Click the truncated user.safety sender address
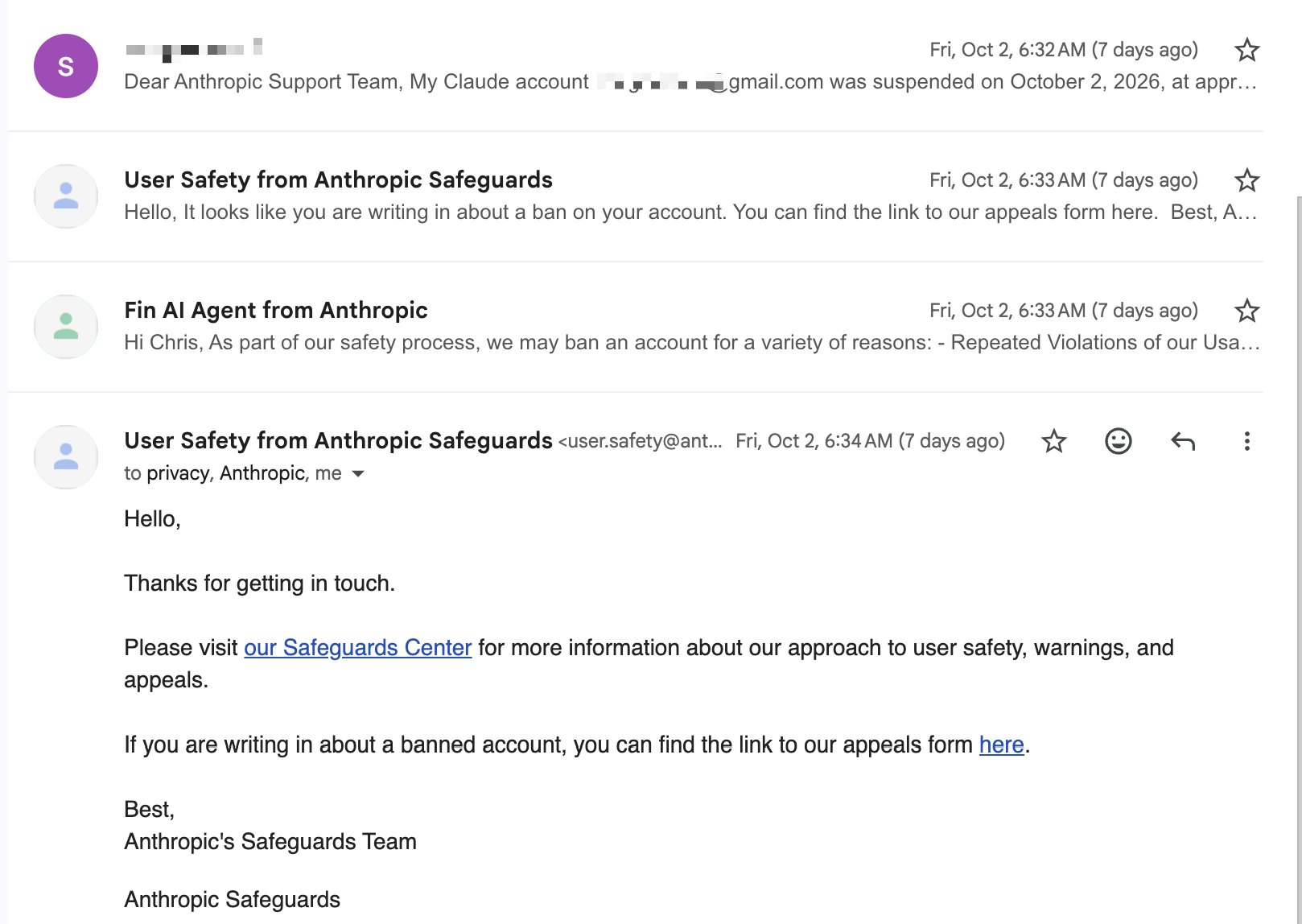Screen dimensions: 1302x924 (640, 441)
